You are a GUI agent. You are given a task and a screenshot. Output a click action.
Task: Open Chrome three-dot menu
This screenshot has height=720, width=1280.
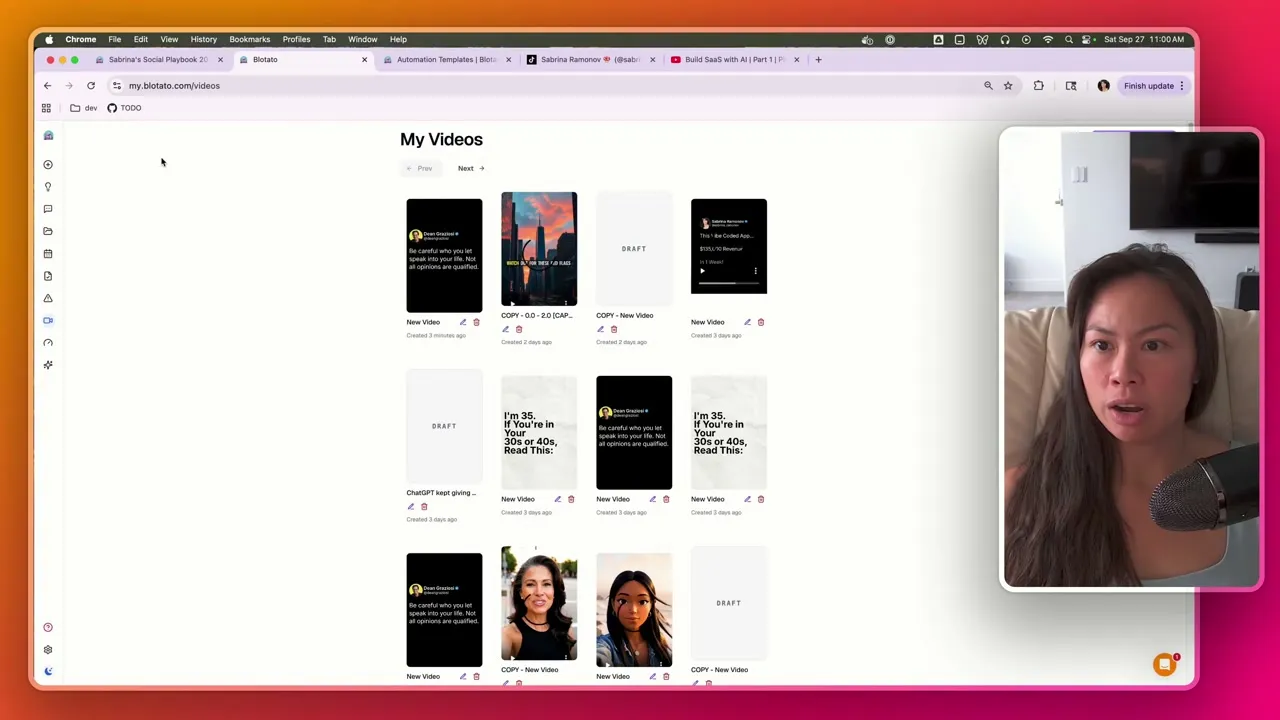click(1182, 86)
